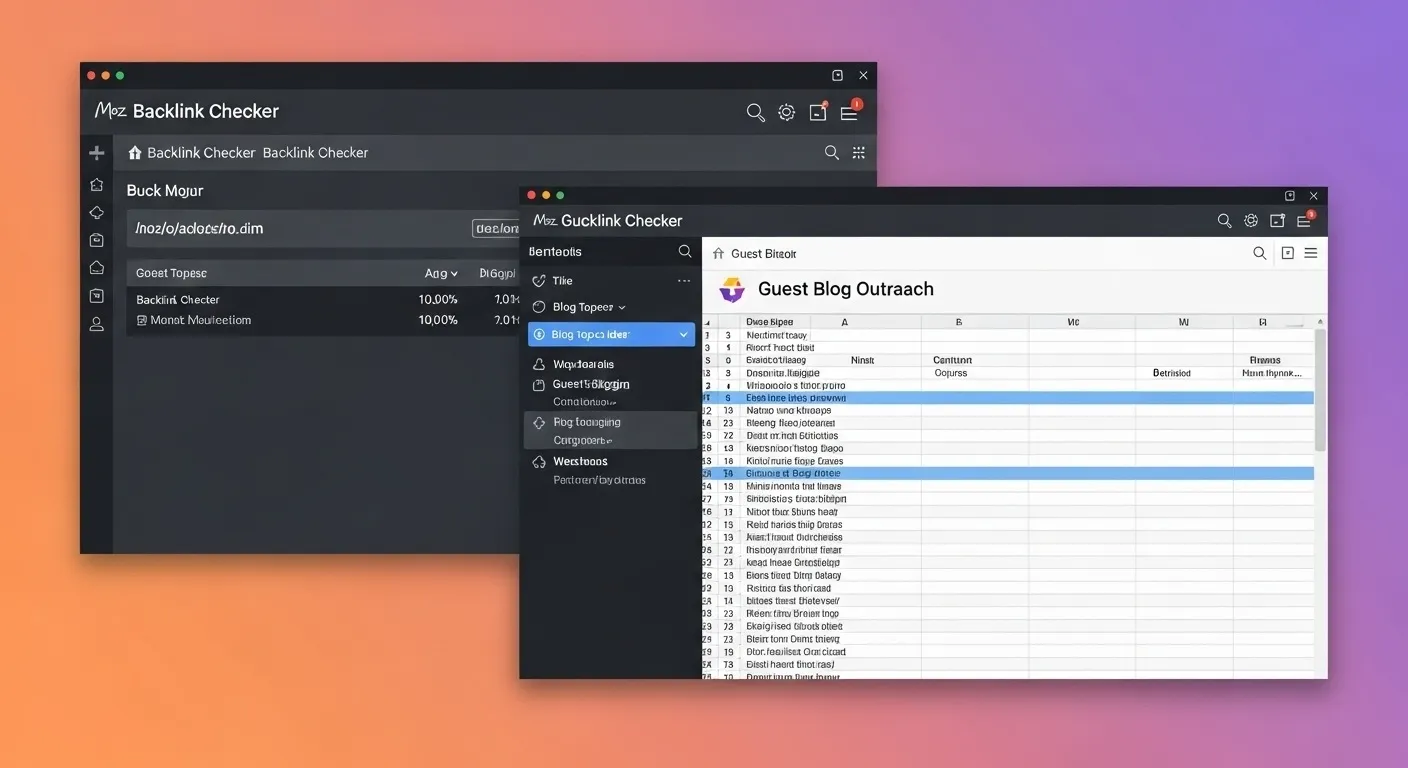The image size is (1408, 768).
Task: Click the search icon next to Bentaotis
Action: tap(685, 252)
